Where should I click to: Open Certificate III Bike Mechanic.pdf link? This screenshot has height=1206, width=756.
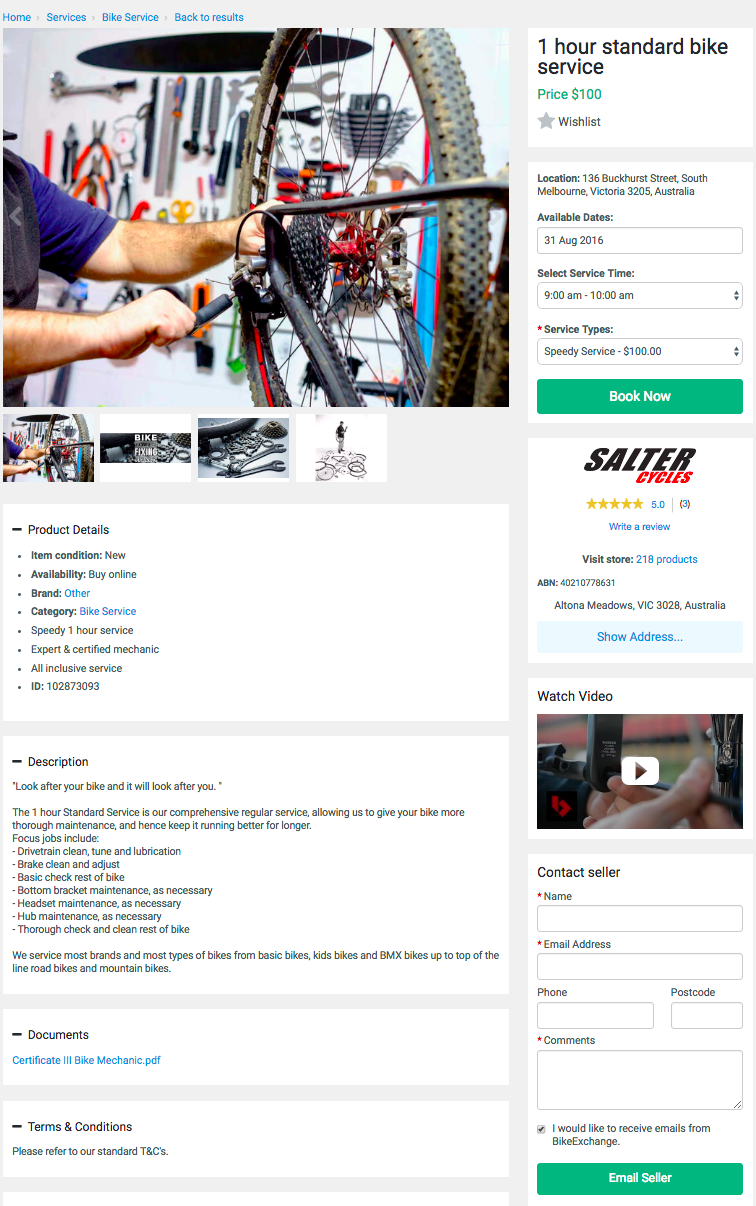(x=86, y=1060)
